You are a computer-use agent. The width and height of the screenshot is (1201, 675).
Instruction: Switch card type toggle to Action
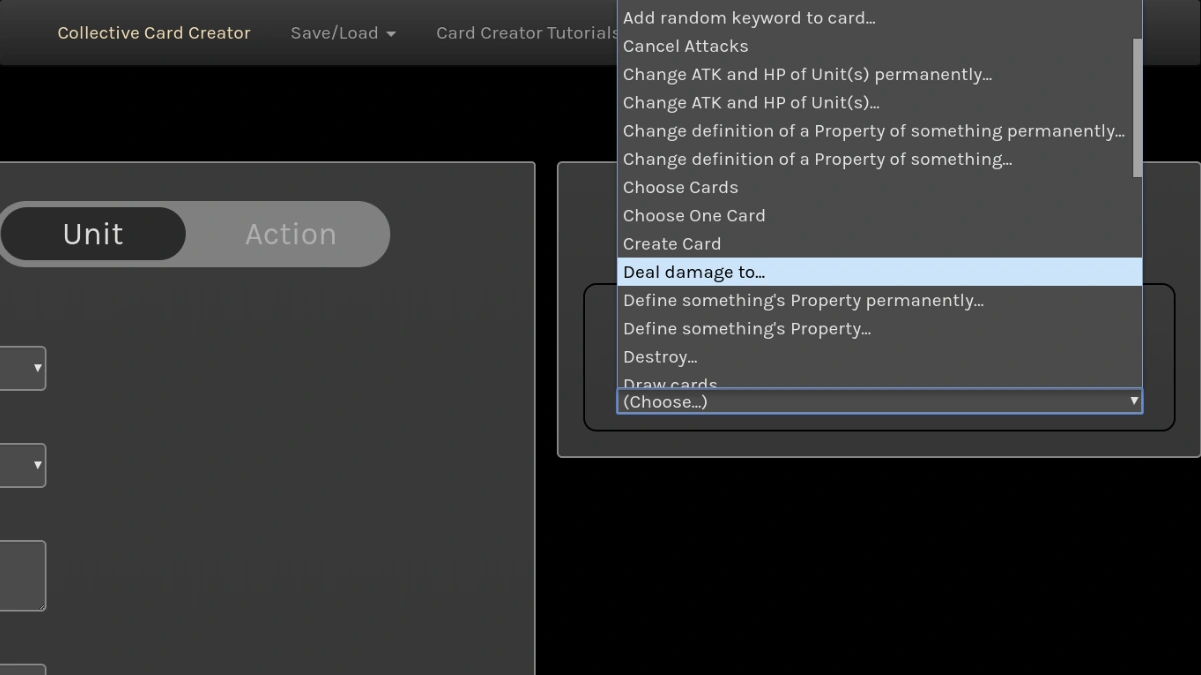point(291,234)
